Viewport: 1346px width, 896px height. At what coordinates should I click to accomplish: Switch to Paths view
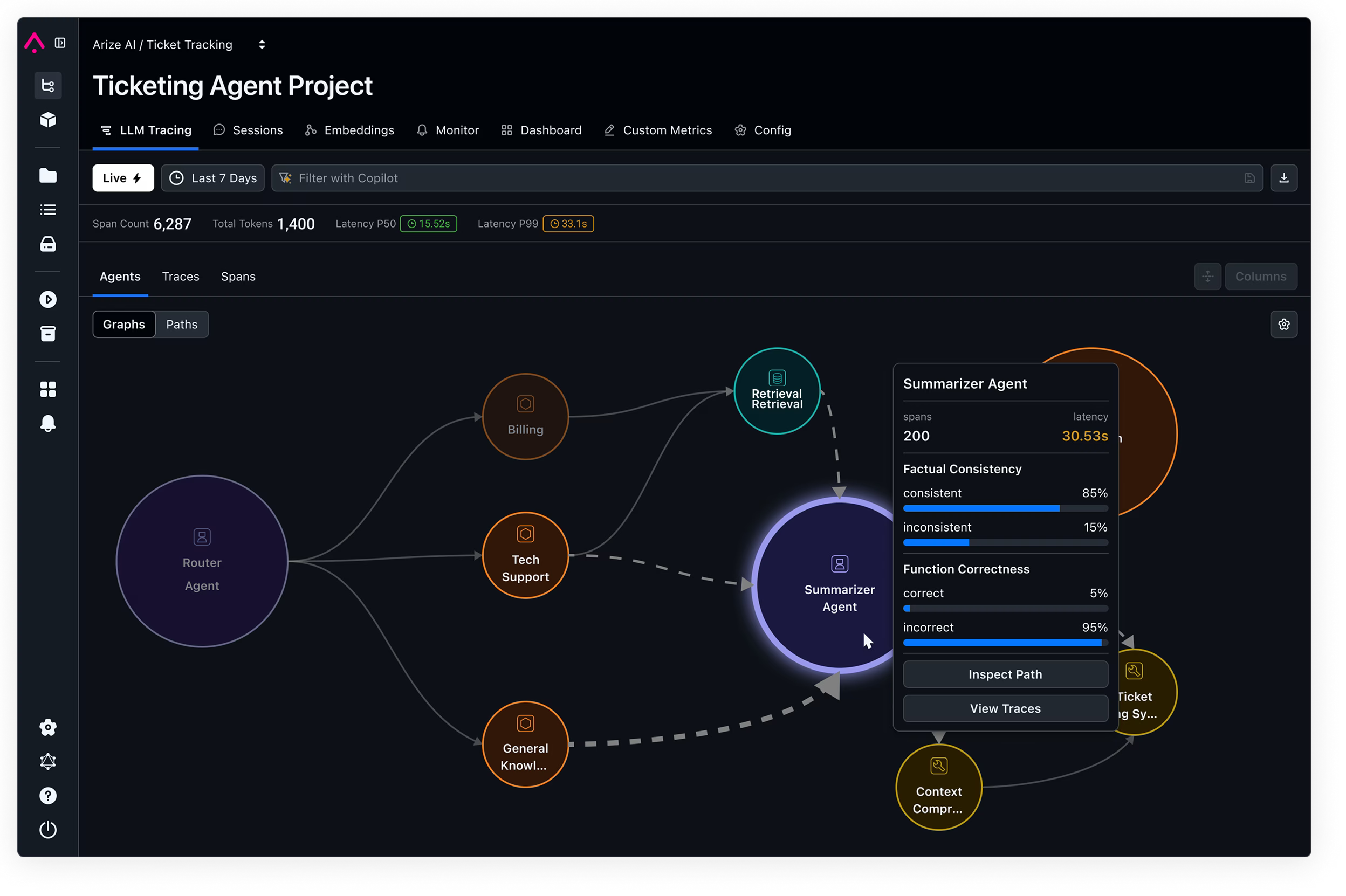click(x=182, y=325)
